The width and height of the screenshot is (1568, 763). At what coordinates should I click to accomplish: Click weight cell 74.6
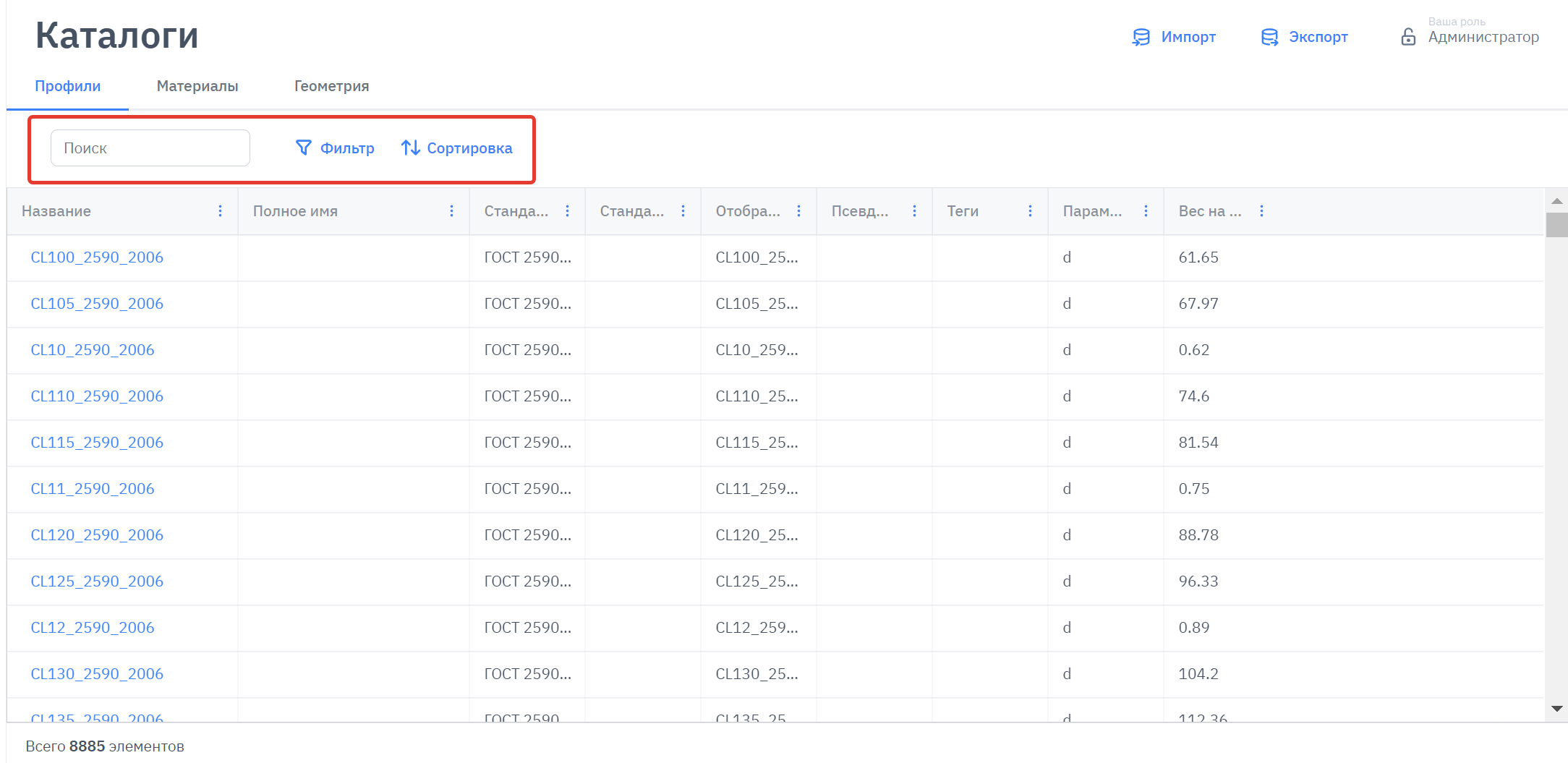(1194, 396)
